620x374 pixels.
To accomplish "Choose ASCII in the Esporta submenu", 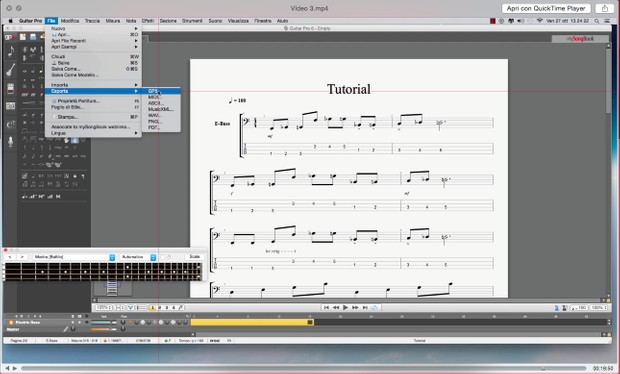I will tap(161, 103).
